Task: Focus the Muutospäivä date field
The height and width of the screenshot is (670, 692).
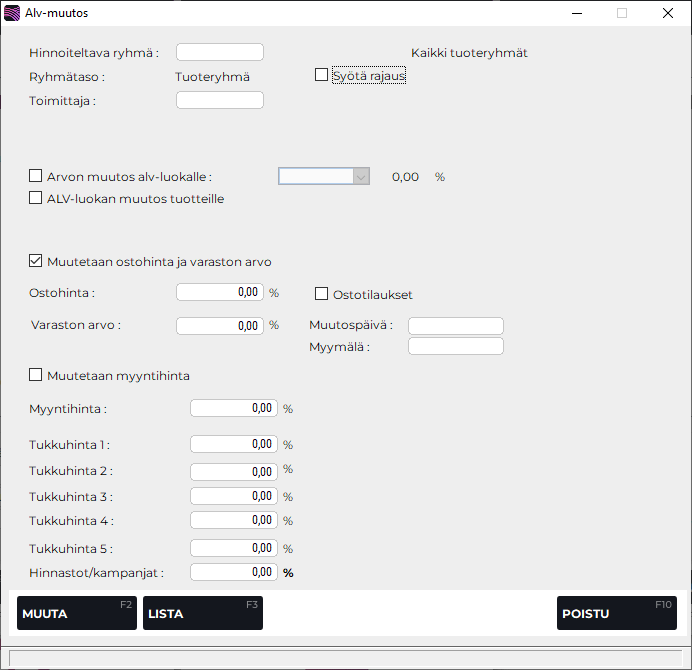Action: (x=455, y=326)
